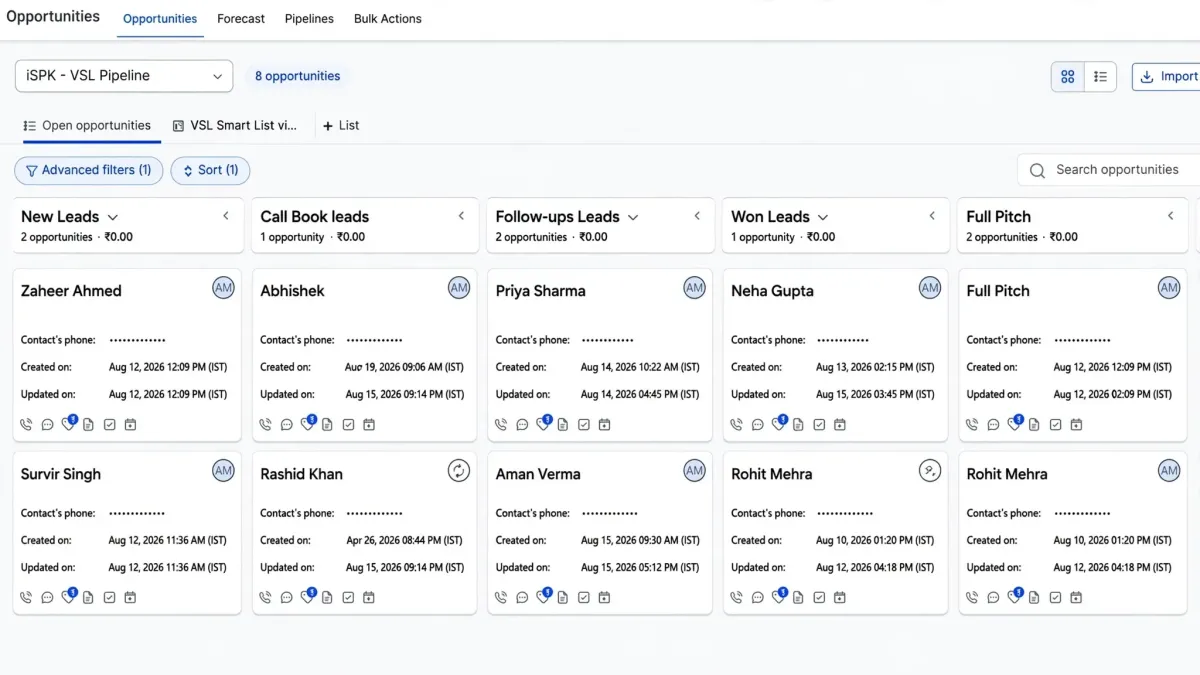Open the appointment calendar icon on Abhishek's card
Viewport: 1200px width, 675px height.
coord(369,425)
